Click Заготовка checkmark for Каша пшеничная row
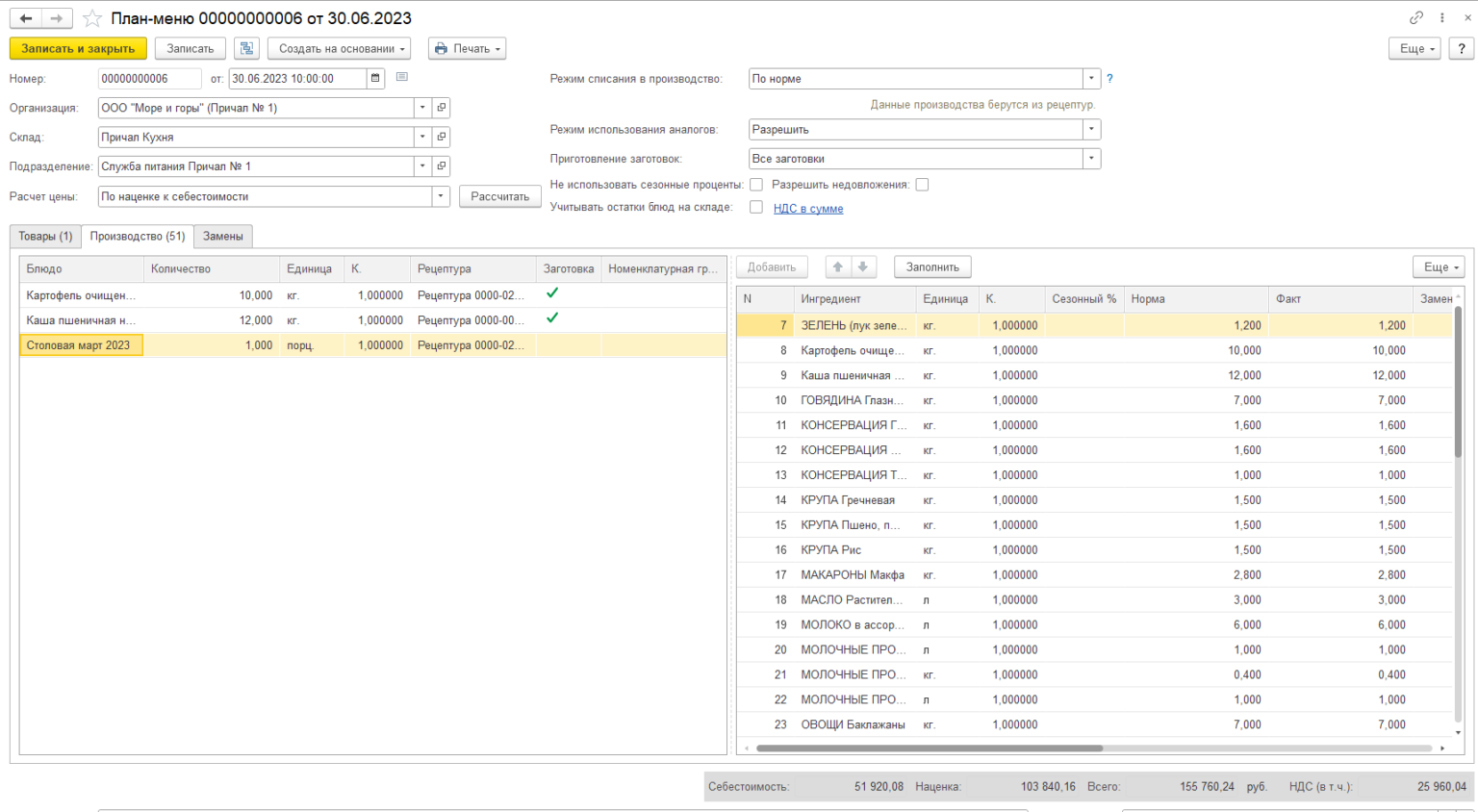The image size is (1478, 812). 552,318
